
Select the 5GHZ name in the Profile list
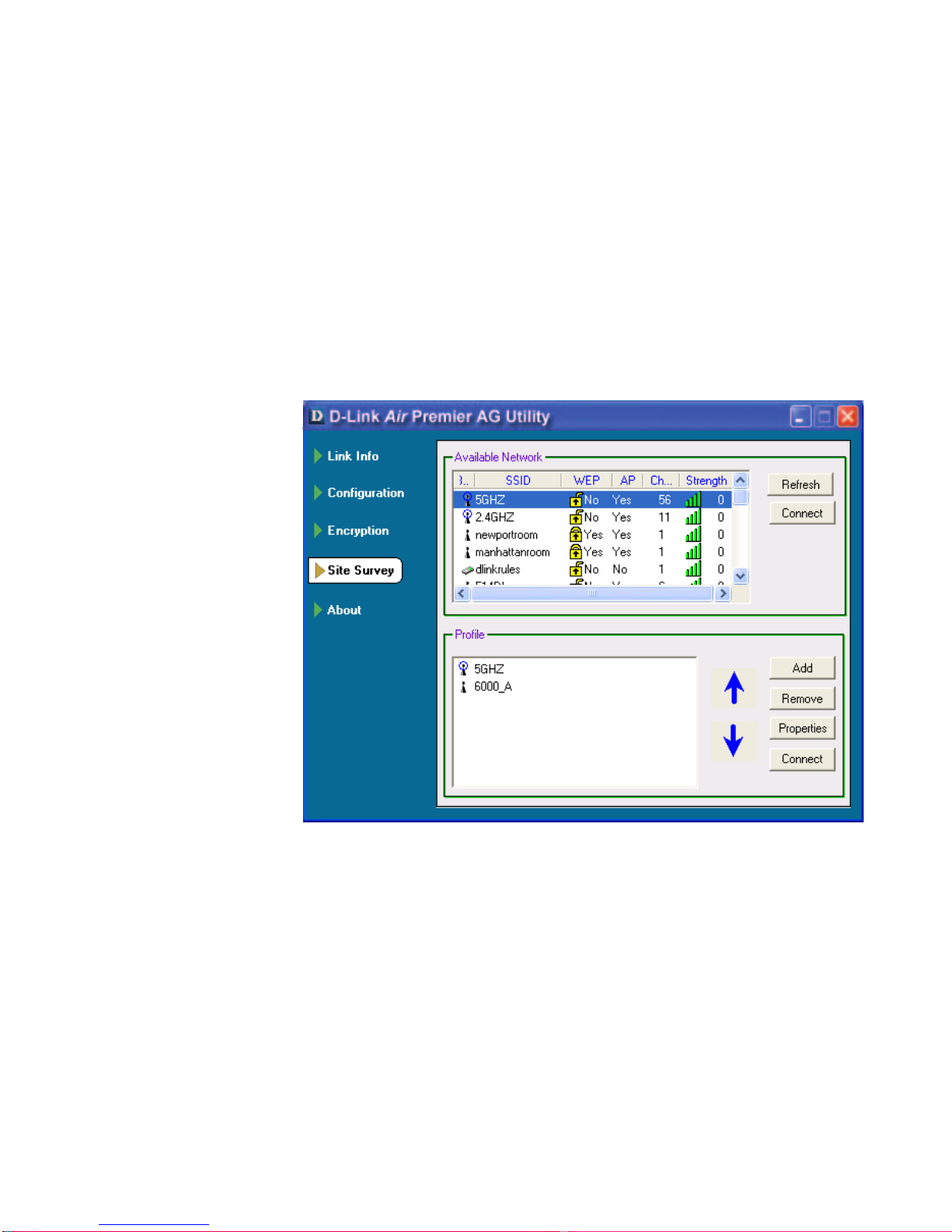click(x=489, y=669)
